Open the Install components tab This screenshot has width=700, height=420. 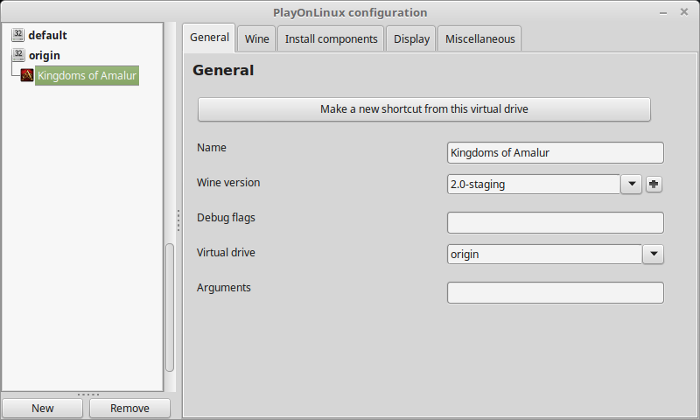[x=331, y=39]
